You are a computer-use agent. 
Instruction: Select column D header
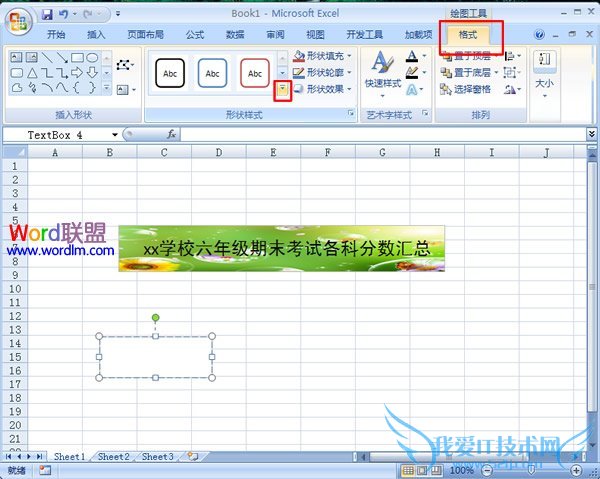click(218, 152)
